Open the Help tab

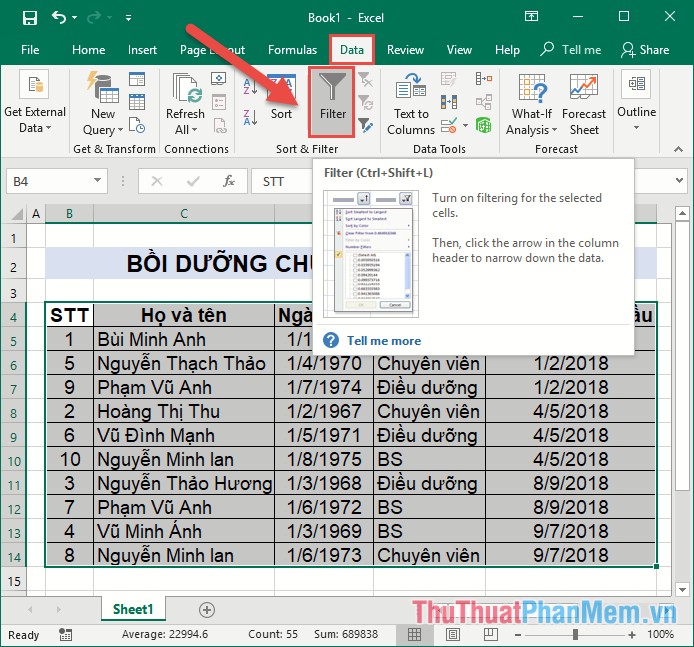coord(507,50)
